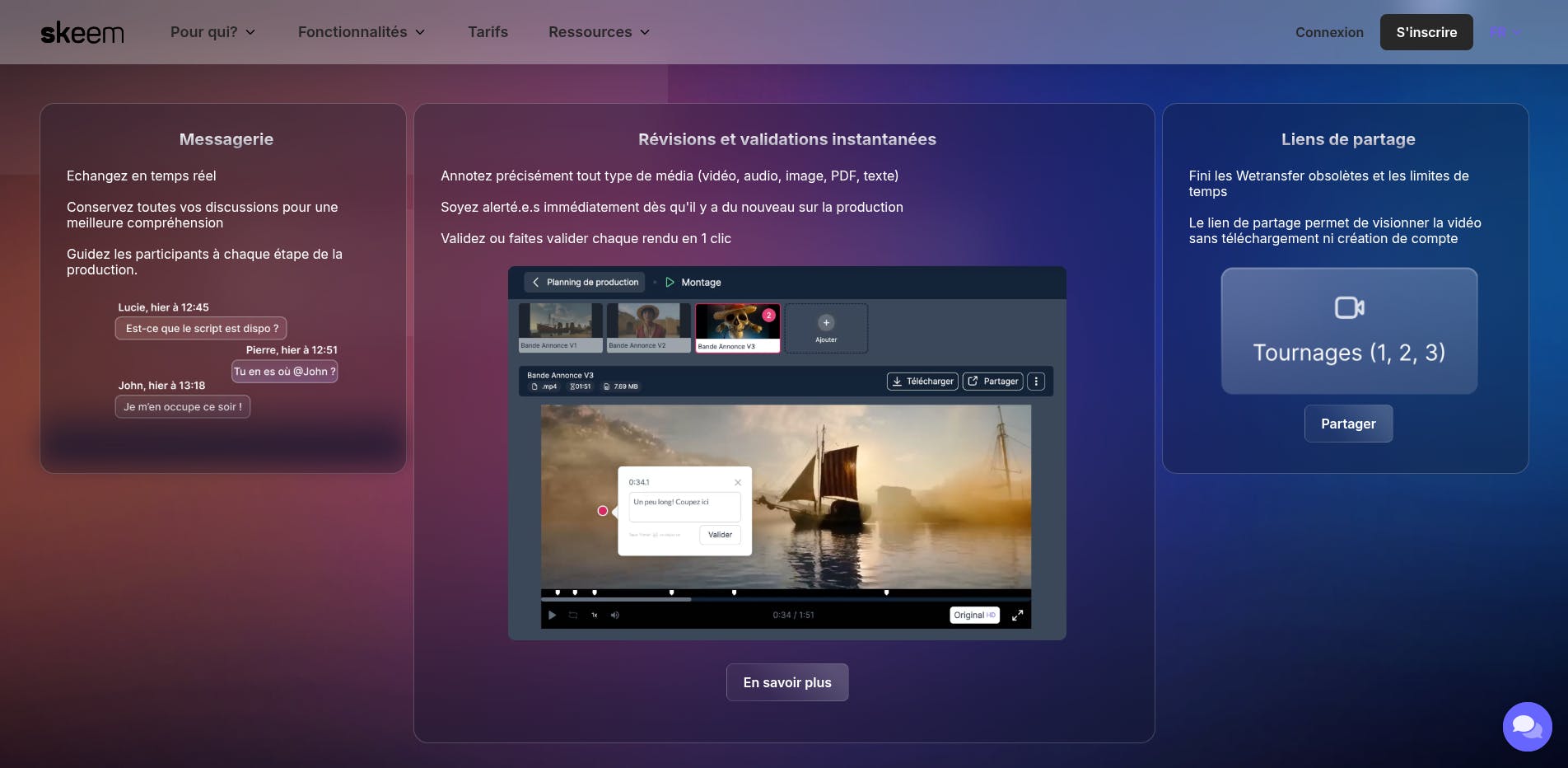Expand the video to fullscreen

click(x=1018, y=615)
